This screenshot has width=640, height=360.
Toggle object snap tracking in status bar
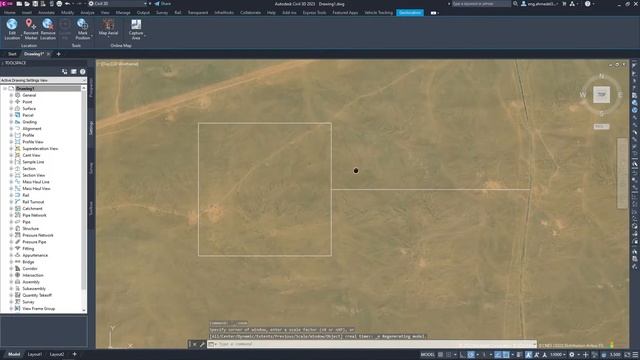pos(498,355)
